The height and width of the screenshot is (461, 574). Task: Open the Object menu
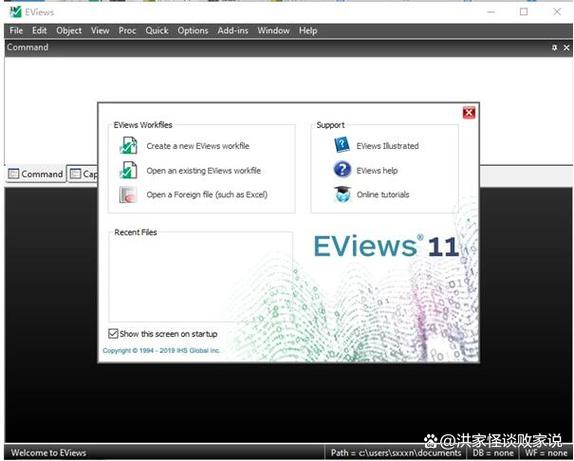click(x=69, y=31)
